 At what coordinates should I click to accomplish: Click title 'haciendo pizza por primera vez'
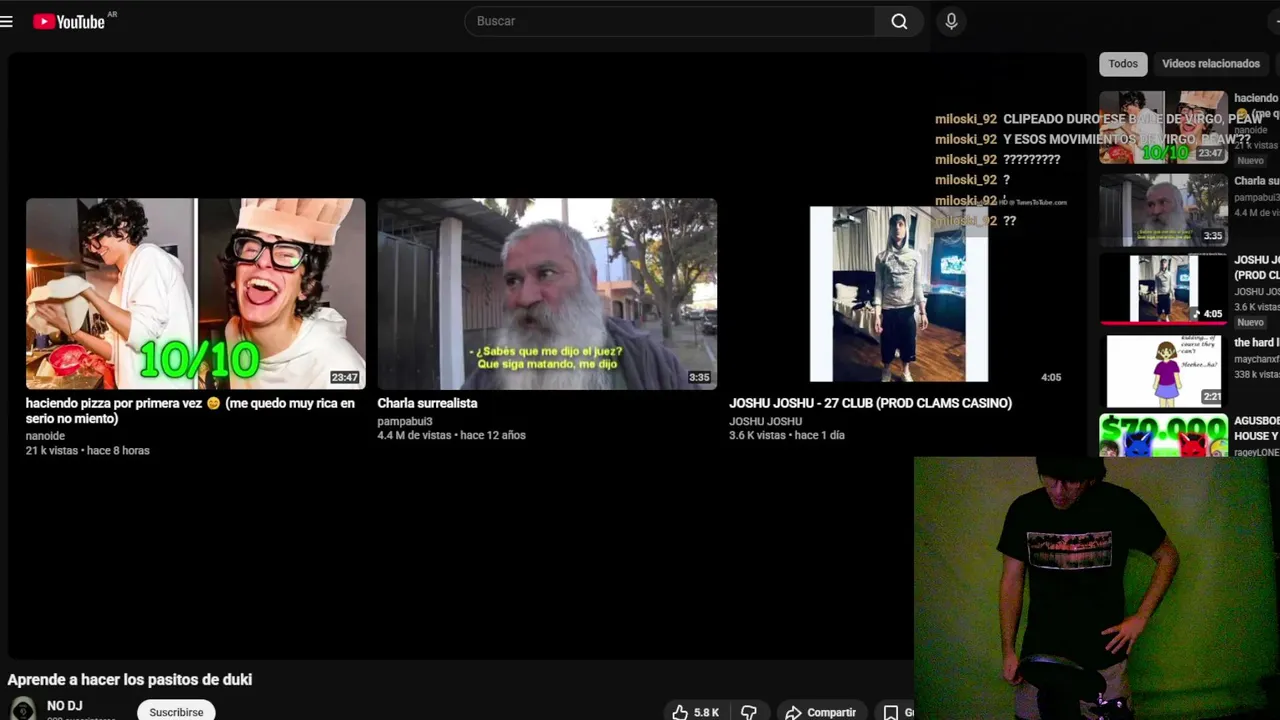tap(190, 411)
